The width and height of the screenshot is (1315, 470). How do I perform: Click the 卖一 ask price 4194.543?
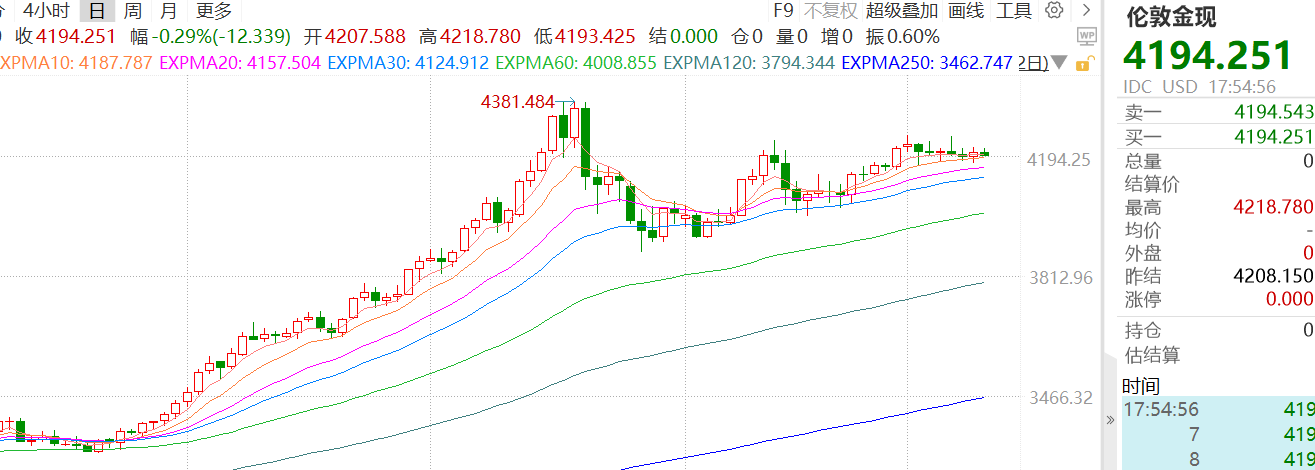tap(1273, 114)
